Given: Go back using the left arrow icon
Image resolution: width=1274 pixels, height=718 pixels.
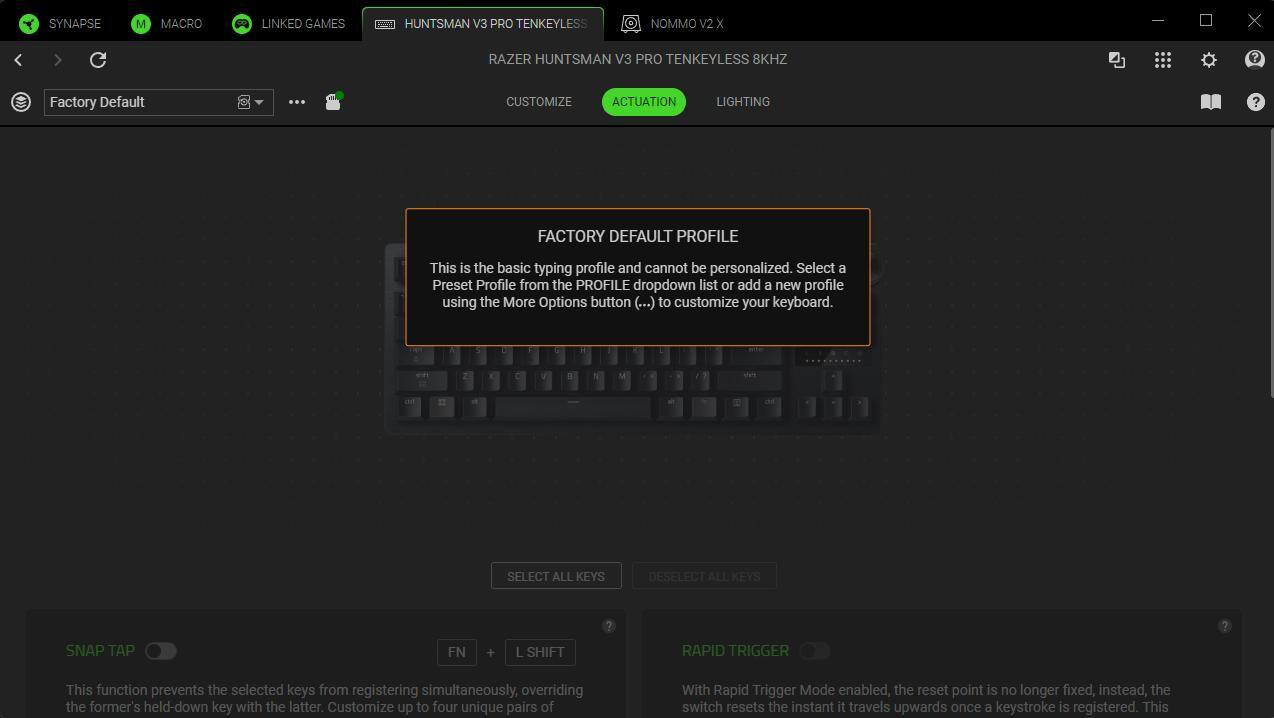Looking at the screenshot, I should pos(18,60).
